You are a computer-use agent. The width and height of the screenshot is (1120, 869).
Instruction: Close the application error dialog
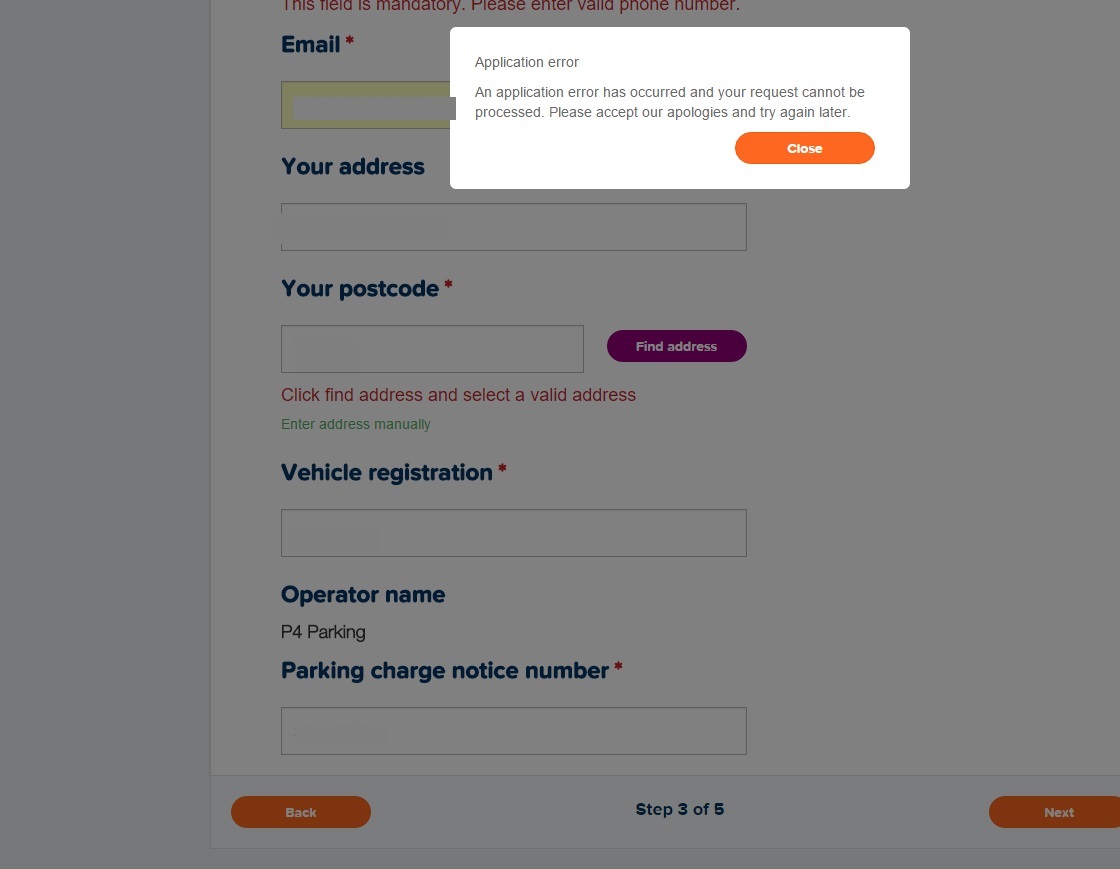[x=804, y=147]
